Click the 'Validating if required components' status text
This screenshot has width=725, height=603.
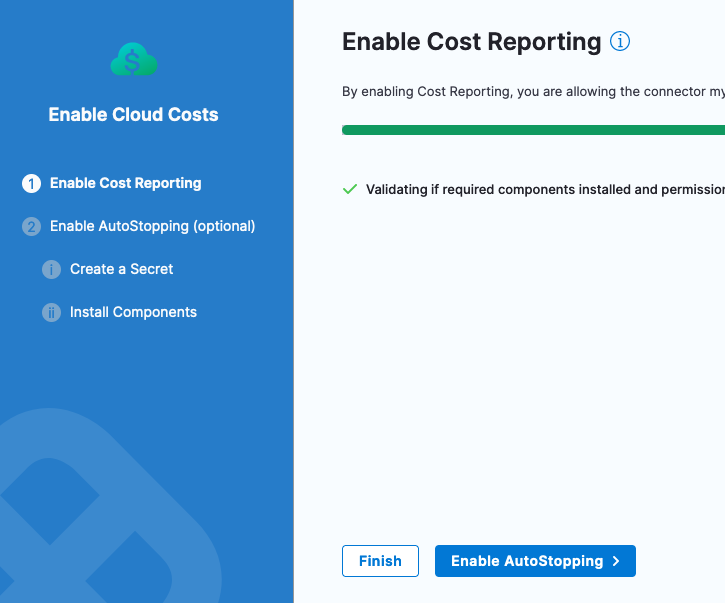pyautogui.click(x=545, y=190)
